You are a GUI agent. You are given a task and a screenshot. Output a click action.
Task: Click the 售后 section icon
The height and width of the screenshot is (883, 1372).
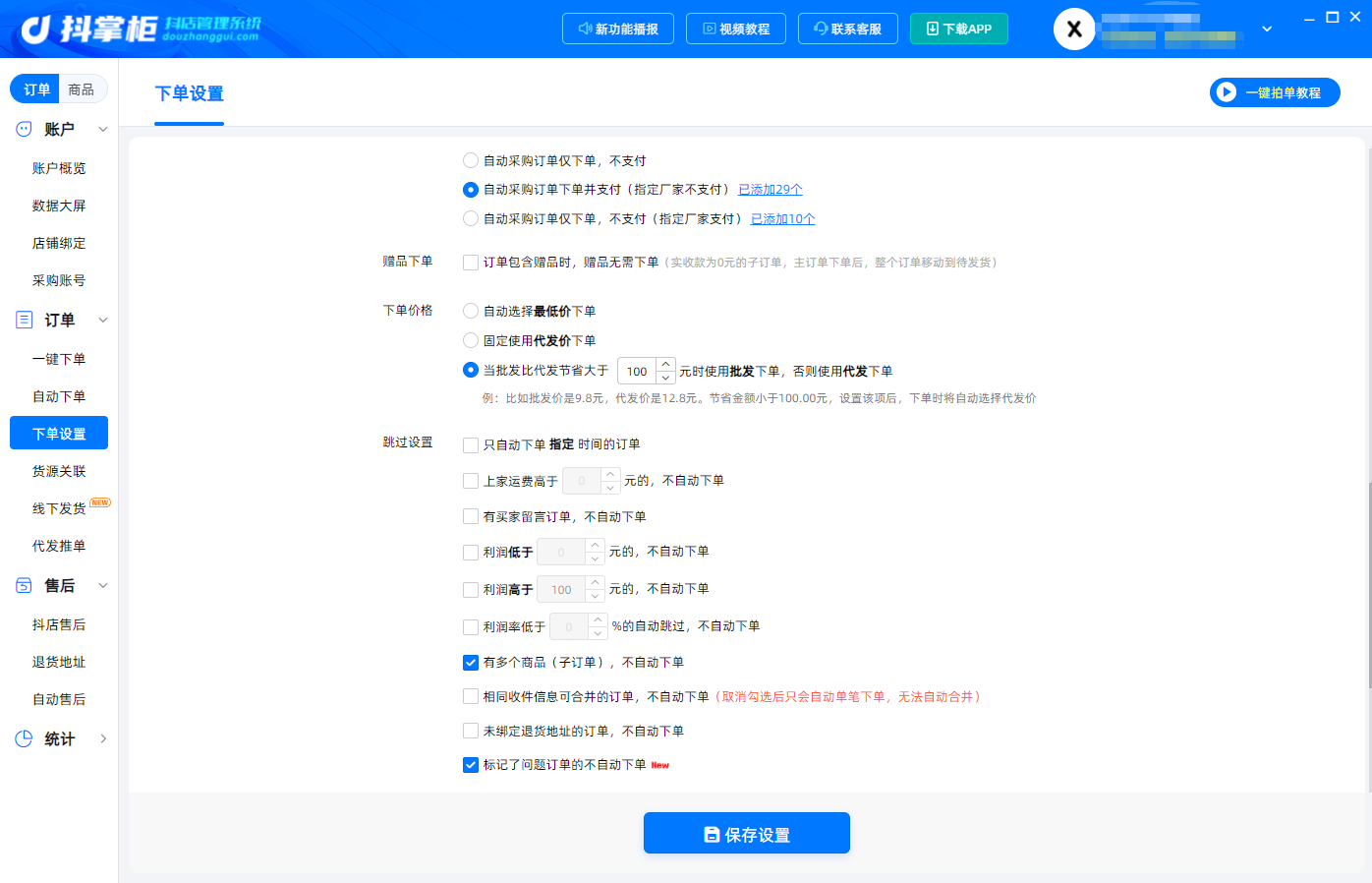point(24,585)
